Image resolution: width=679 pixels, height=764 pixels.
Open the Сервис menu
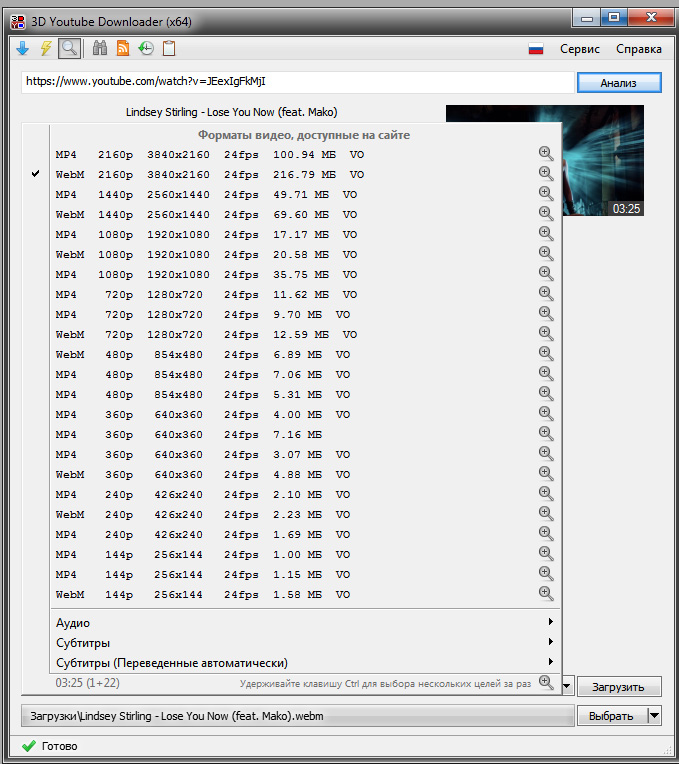(x=580, y=49)
